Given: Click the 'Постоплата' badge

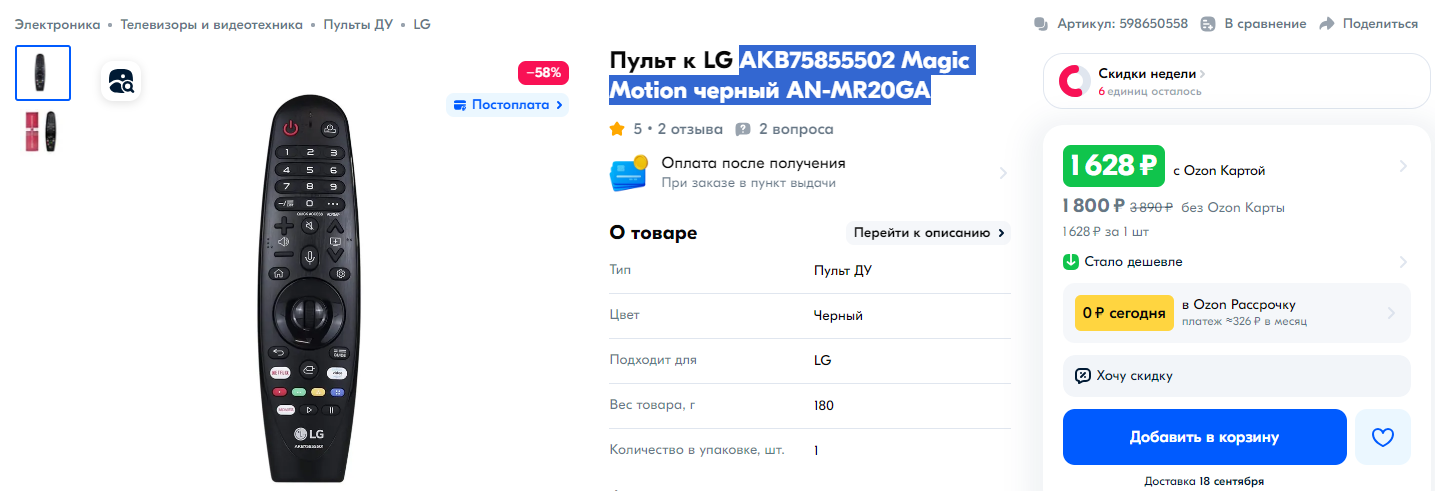Looking at the screenshot, I should tap(507, 104).
